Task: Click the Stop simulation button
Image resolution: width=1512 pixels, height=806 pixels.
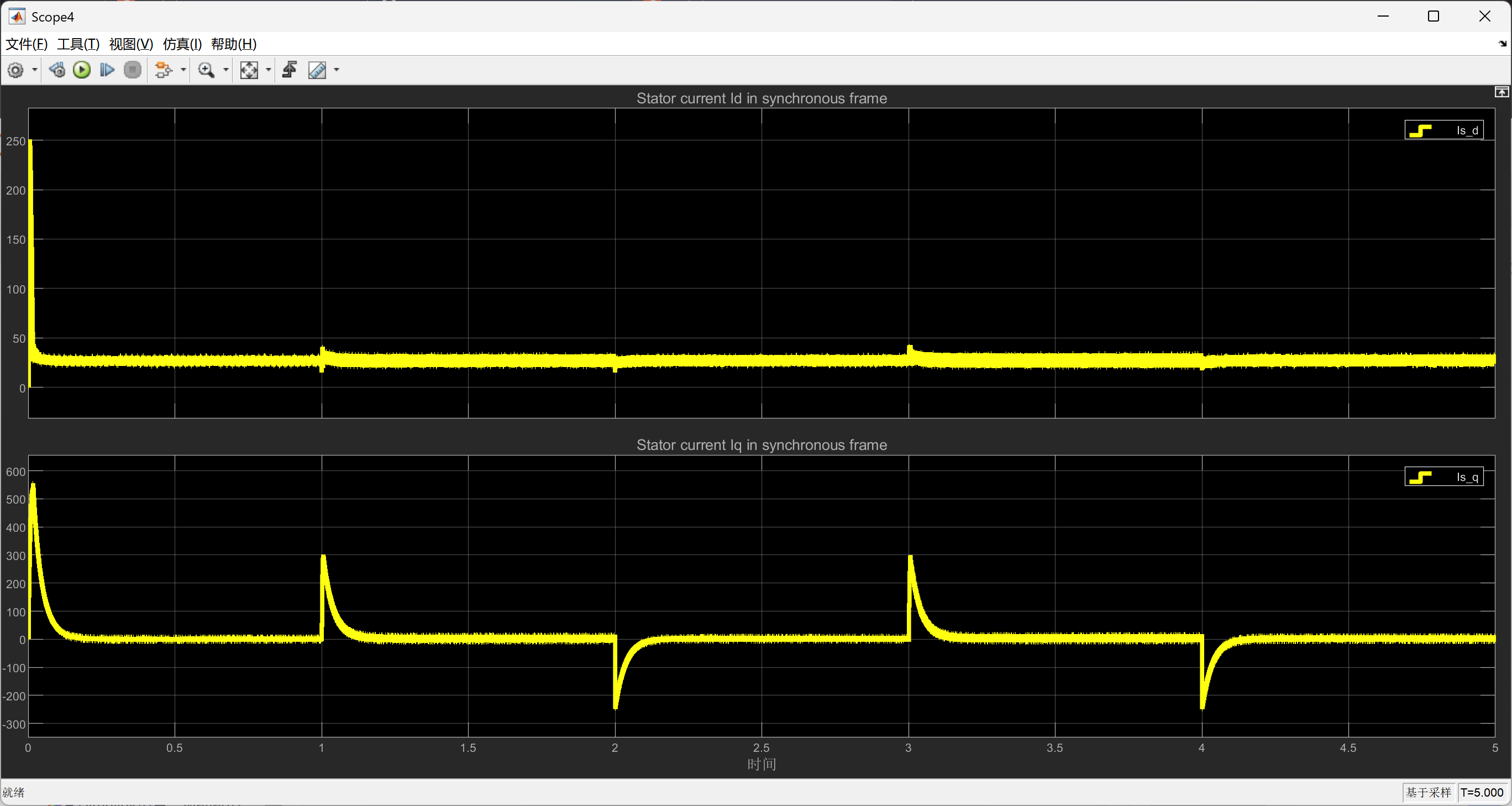Action: (x=133, y=70)
